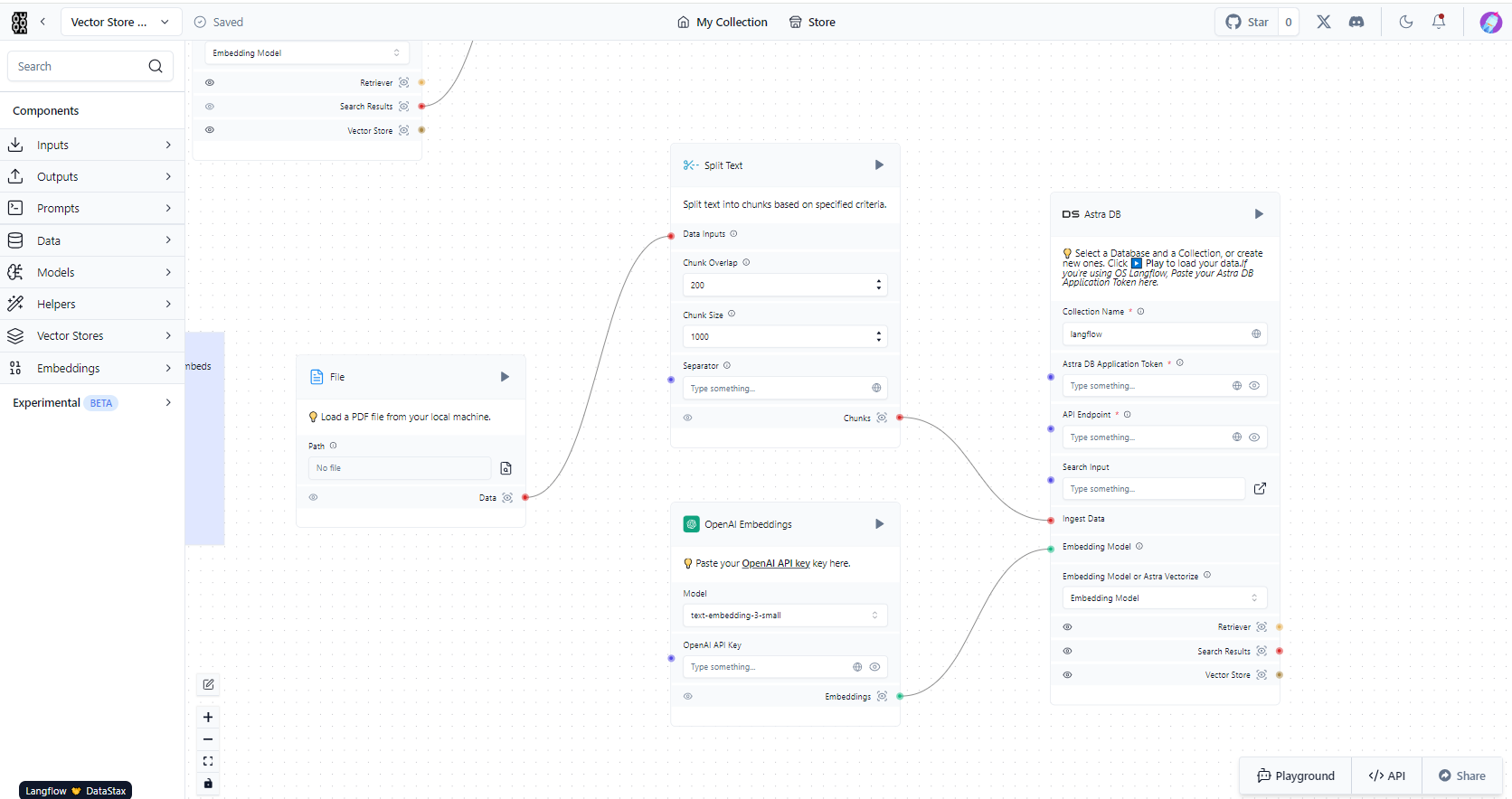The image size is (1512, 799).
Task: Click globe icon in Collection Name field
Action: (1256, 334)
